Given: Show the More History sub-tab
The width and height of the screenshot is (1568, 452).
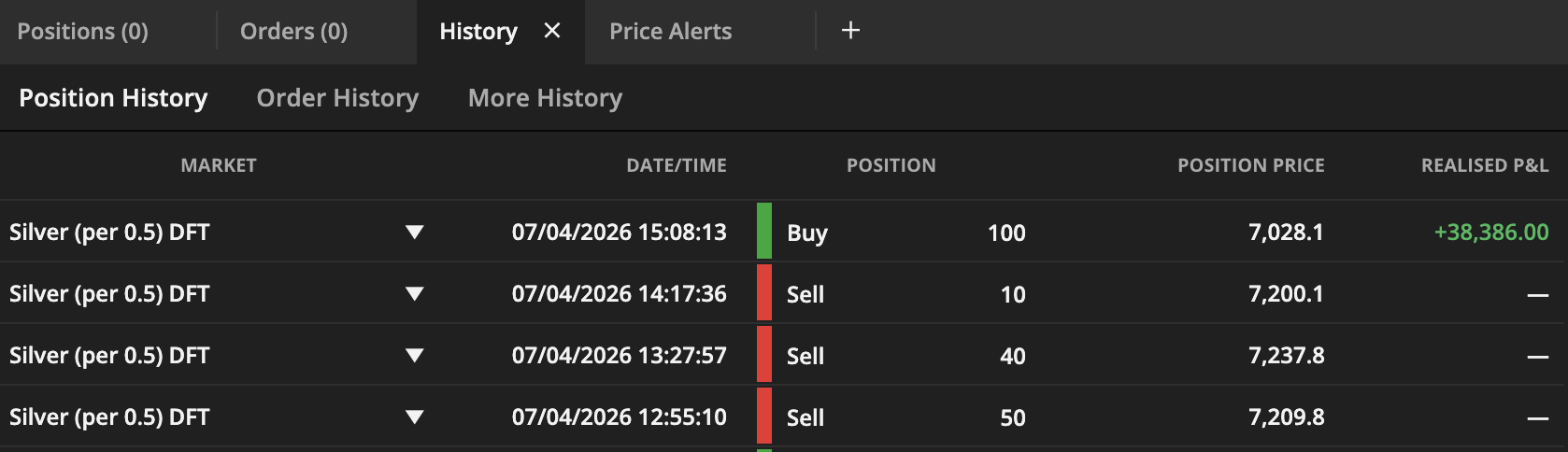Looking at the screenshot, I should tap(545, 98).
